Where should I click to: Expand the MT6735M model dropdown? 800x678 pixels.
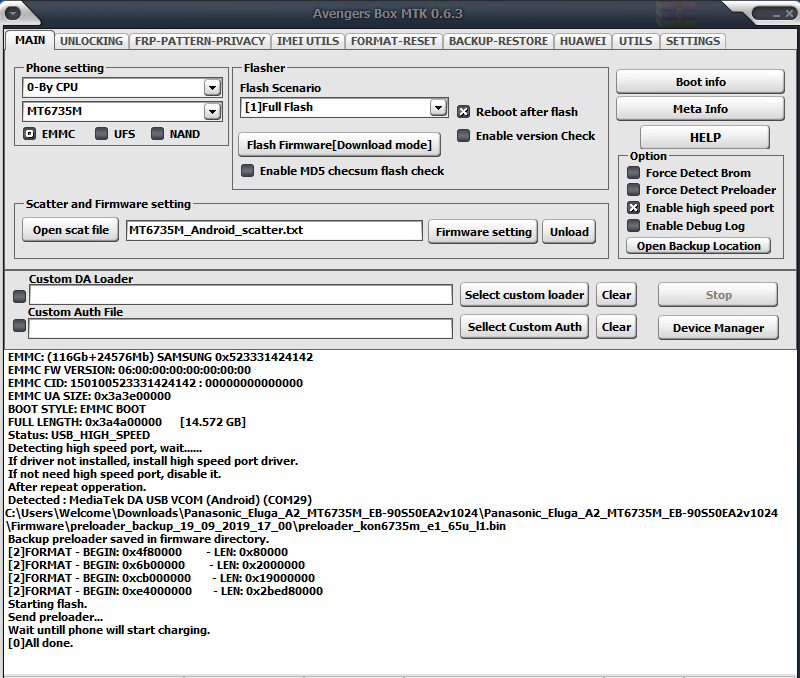(x=212, y=112)
